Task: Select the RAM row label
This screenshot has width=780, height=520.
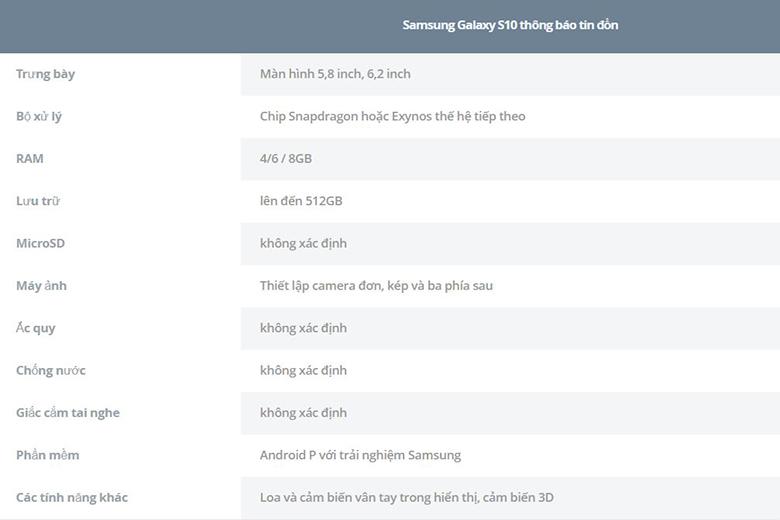Action: pos(30,159)
